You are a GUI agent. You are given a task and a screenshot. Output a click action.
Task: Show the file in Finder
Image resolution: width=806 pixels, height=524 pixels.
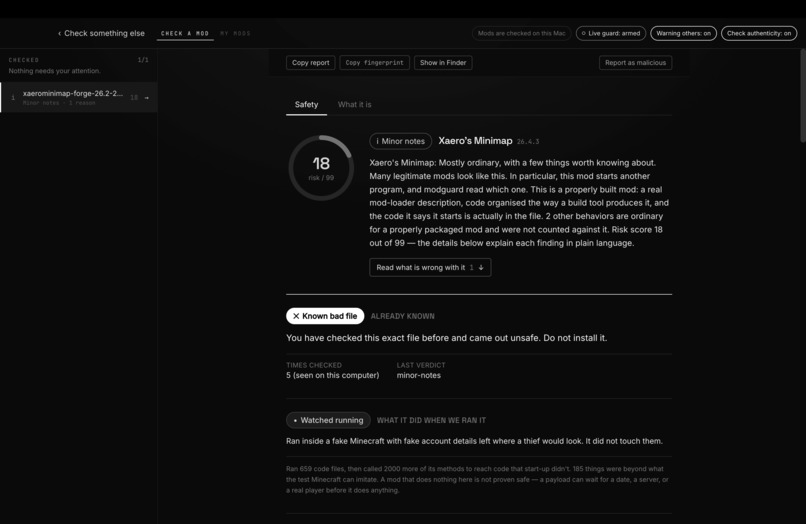(443, 63)
